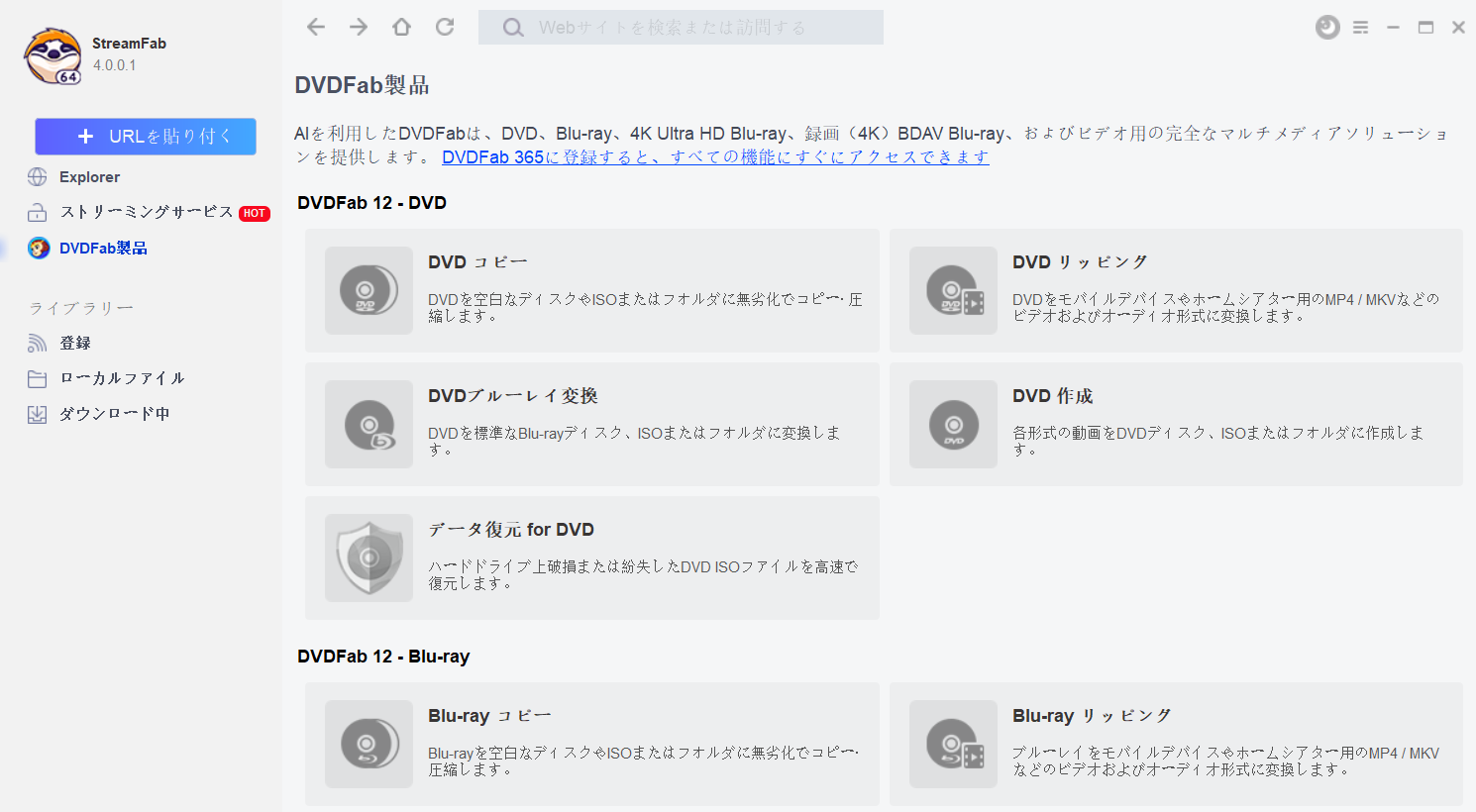Click the ライブラリー section label
1476x812 pixels.
point(81,308)
